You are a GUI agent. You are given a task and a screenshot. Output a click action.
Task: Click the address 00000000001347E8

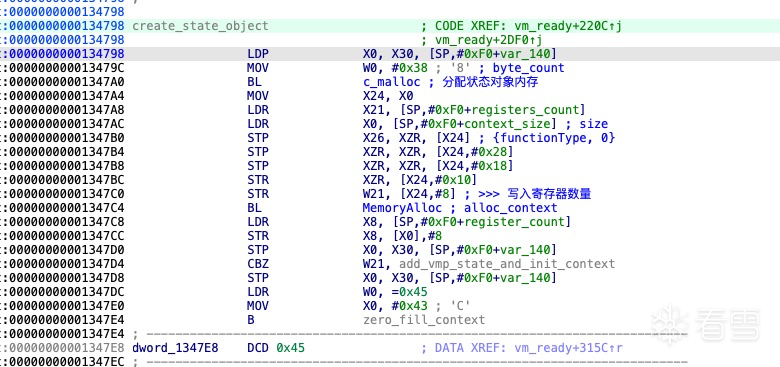pos(66,348)
